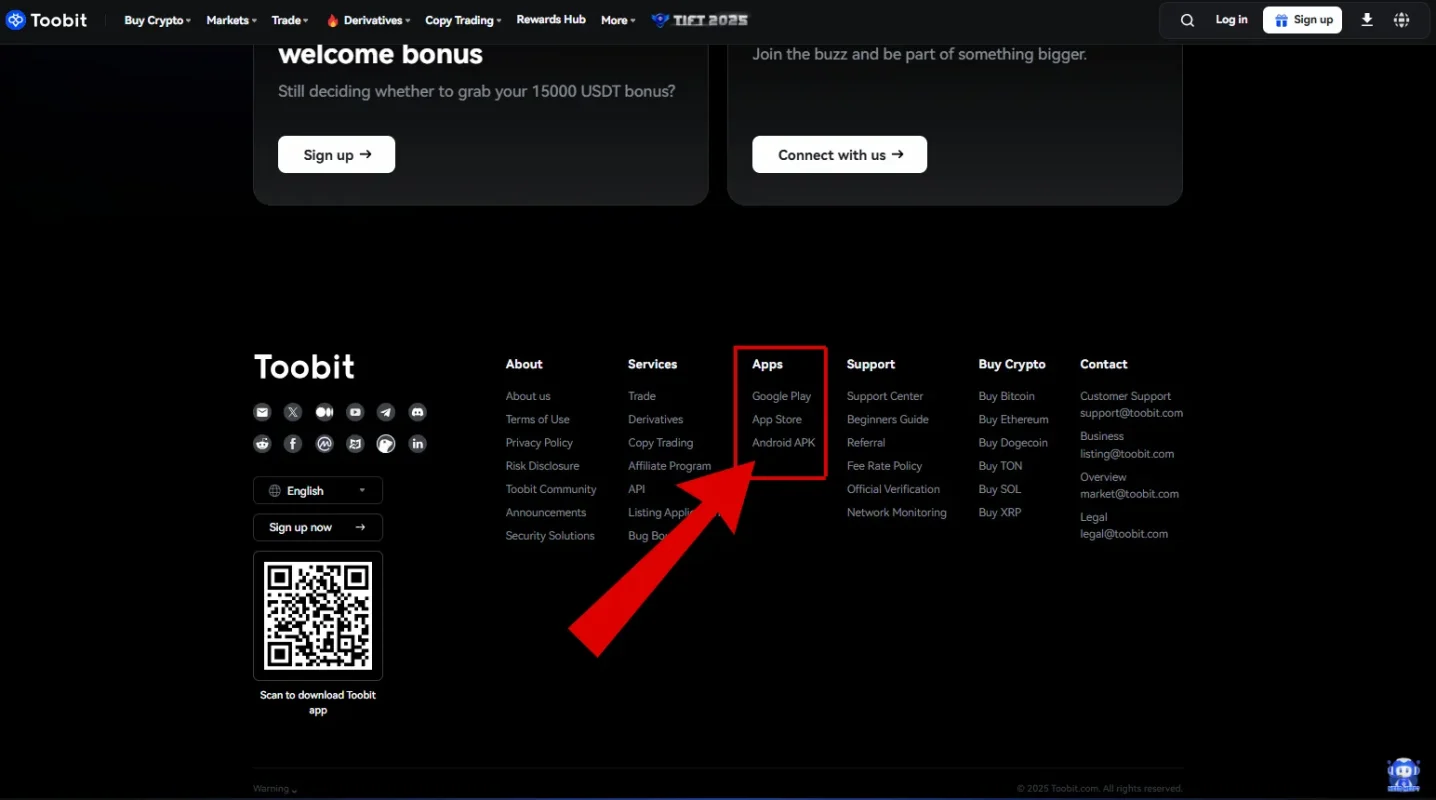Click the Buy Ethereum link

tap(1013, 419)
